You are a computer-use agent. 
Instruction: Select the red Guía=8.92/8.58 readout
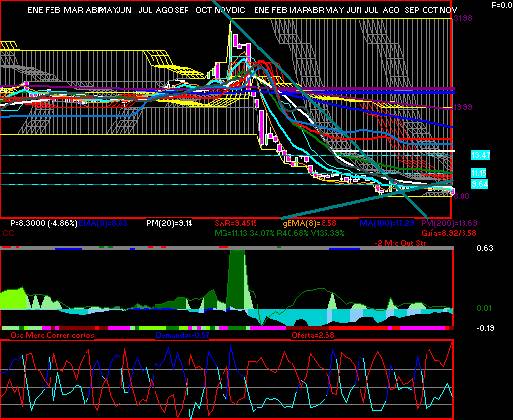(449, 233)
